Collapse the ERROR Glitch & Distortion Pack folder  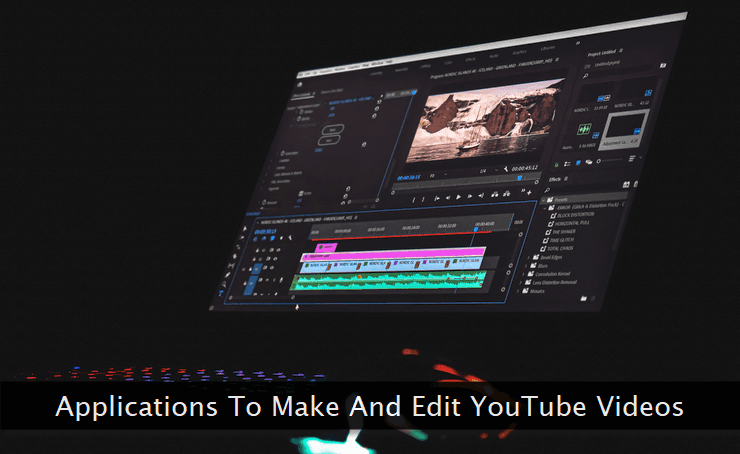click(x=545, y=208)
